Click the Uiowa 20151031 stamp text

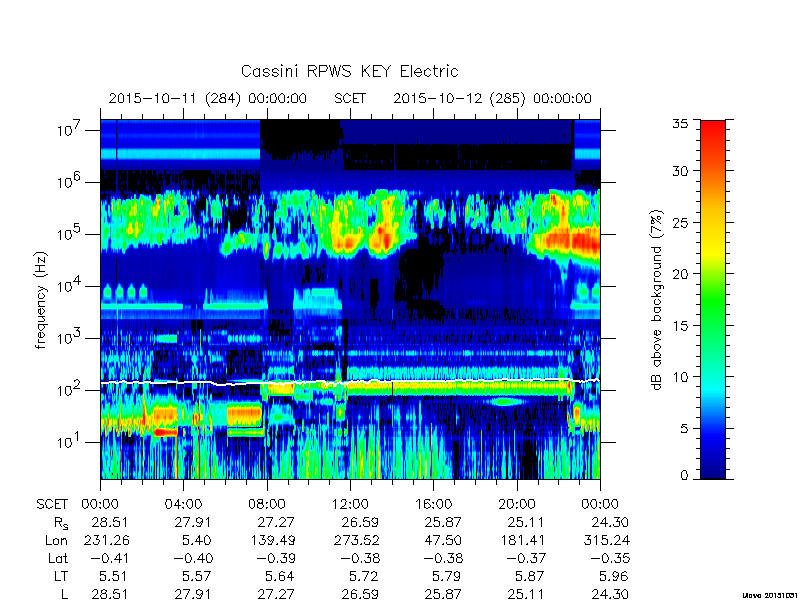pos(771,596)
